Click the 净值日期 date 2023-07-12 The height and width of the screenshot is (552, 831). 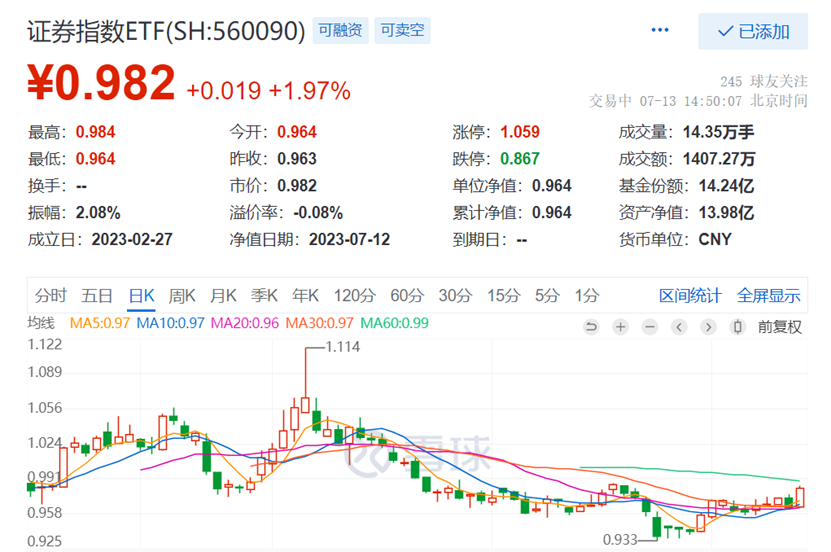349,239
